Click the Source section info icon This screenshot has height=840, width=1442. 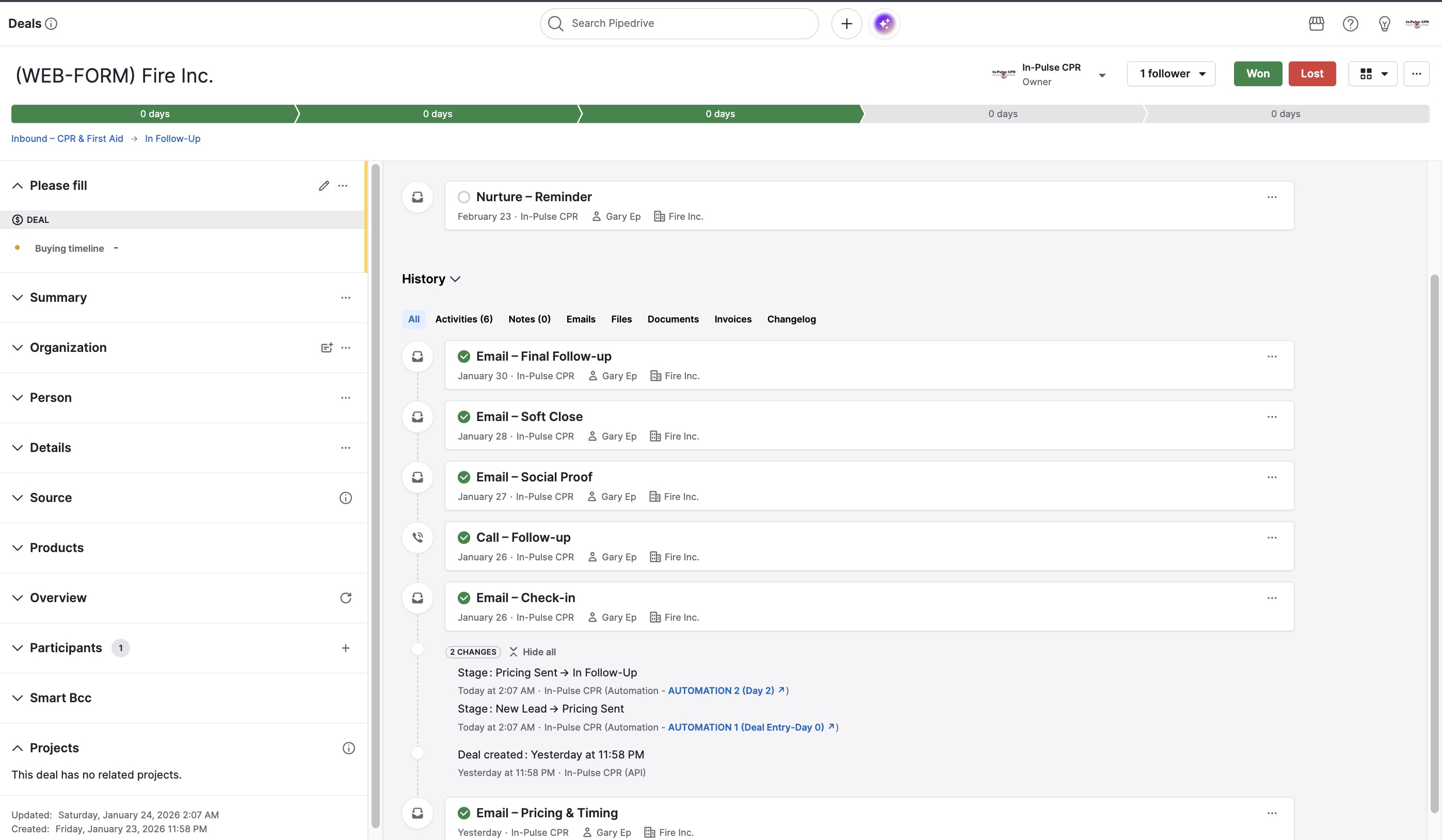(346, 498)
